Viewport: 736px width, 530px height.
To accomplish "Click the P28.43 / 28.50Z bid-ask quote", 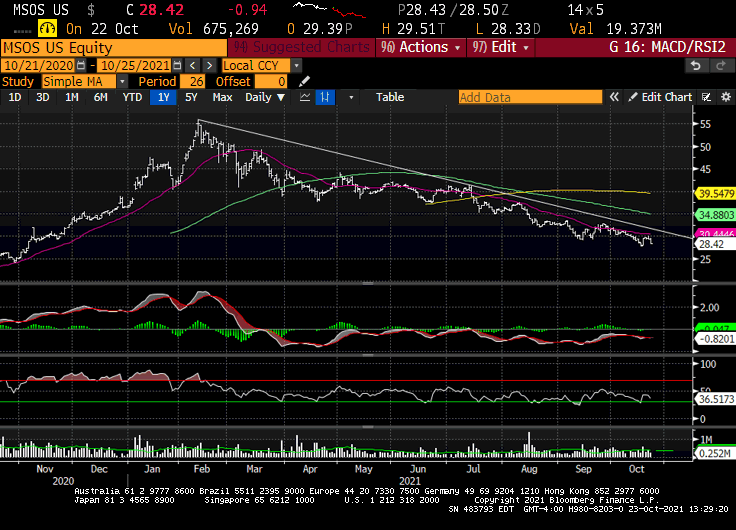I will [453, 10].
